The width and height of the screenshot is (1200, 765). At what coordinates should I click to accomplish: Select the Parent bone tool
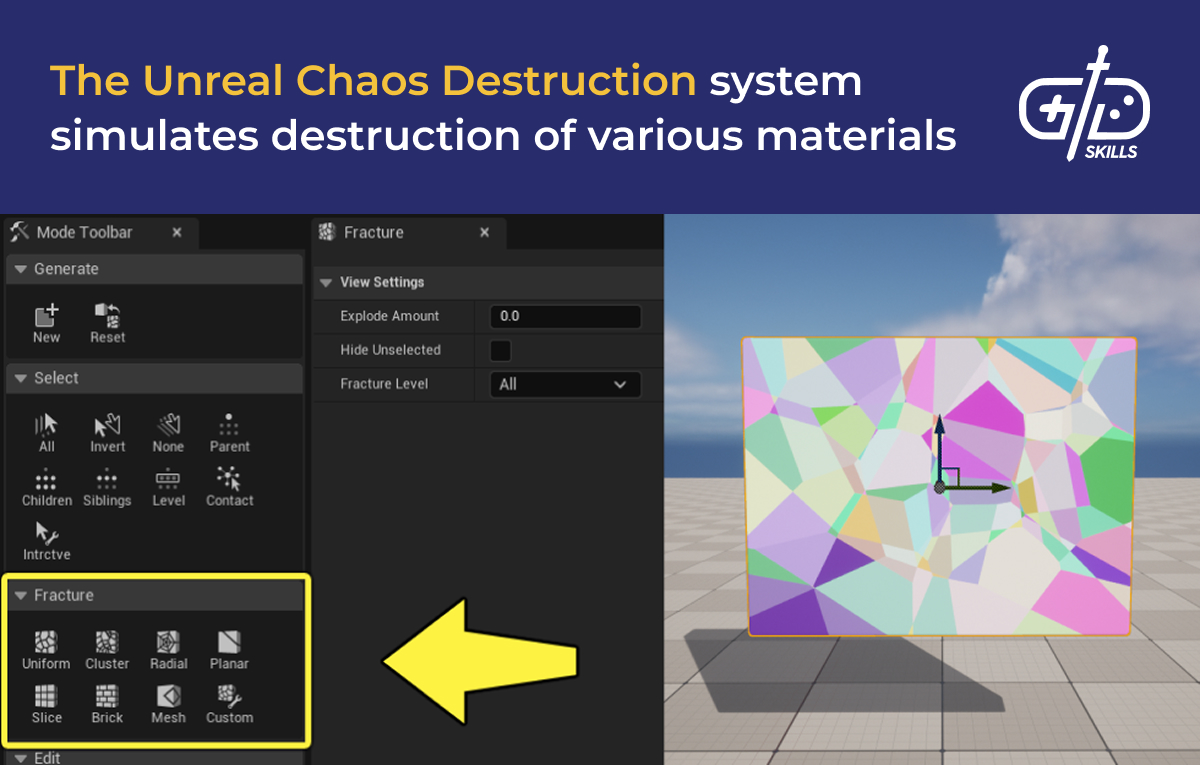coord(229,433)
